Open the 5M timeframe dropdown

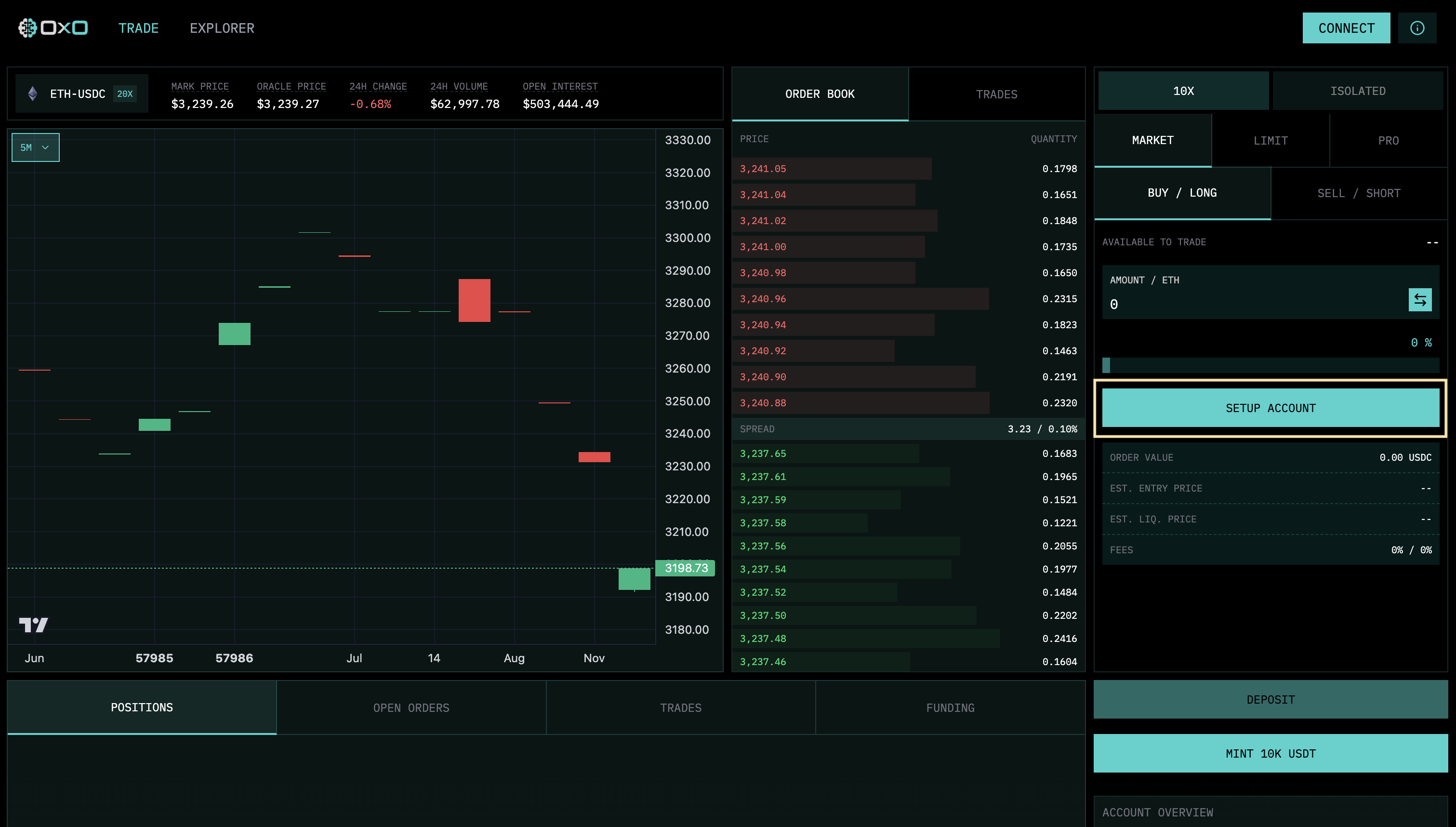click(35, 147)
